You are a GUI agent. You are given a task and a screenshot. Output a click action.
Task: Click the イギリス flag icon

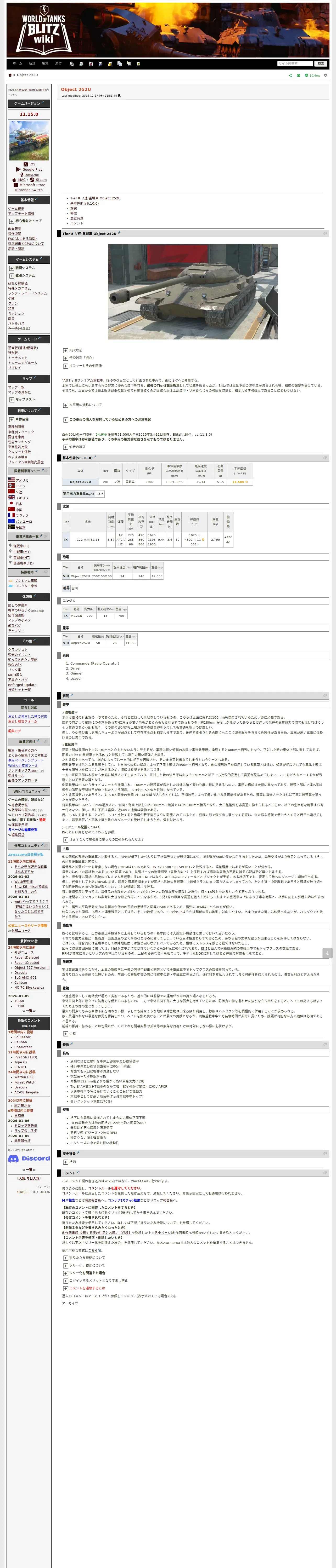[x=11, y=497]
